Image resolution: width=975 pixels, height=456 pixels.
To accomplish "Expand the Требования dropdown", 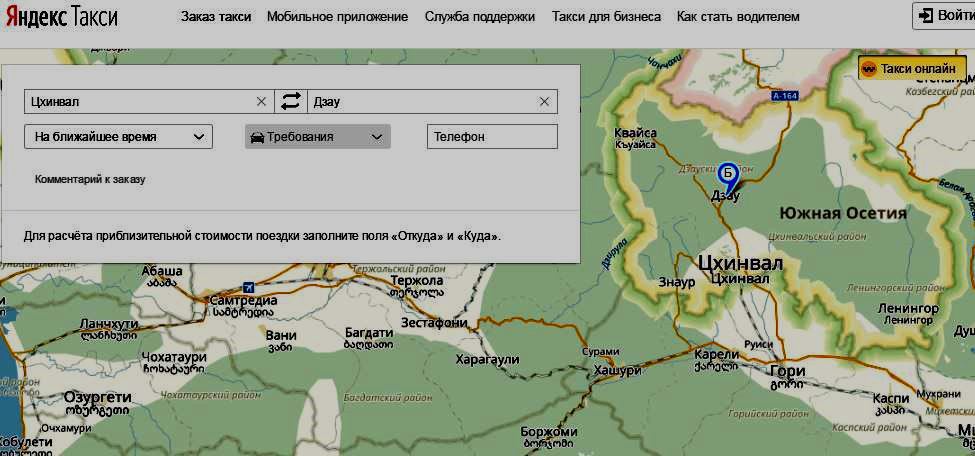I will [x=317, y=137].
